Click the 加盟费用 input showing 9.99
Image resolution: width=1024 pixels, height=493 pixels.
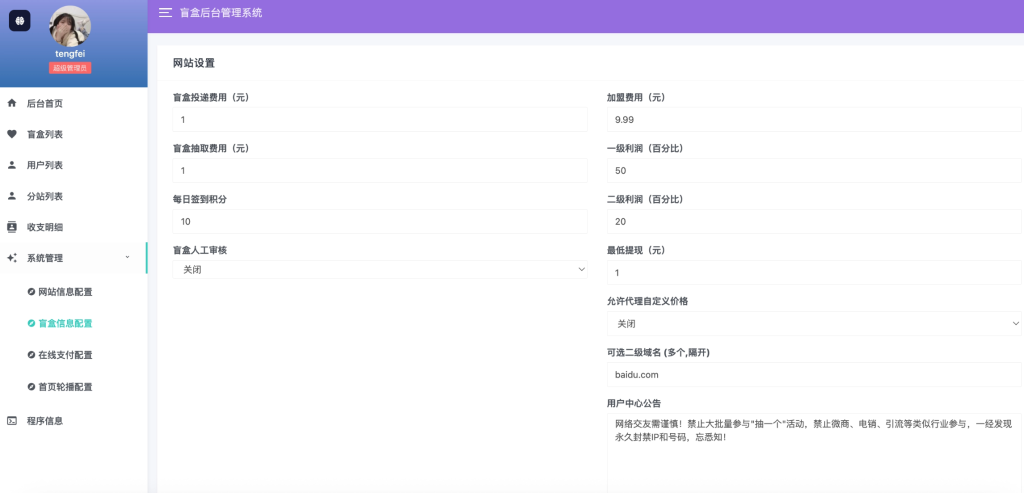pos(814,119)
